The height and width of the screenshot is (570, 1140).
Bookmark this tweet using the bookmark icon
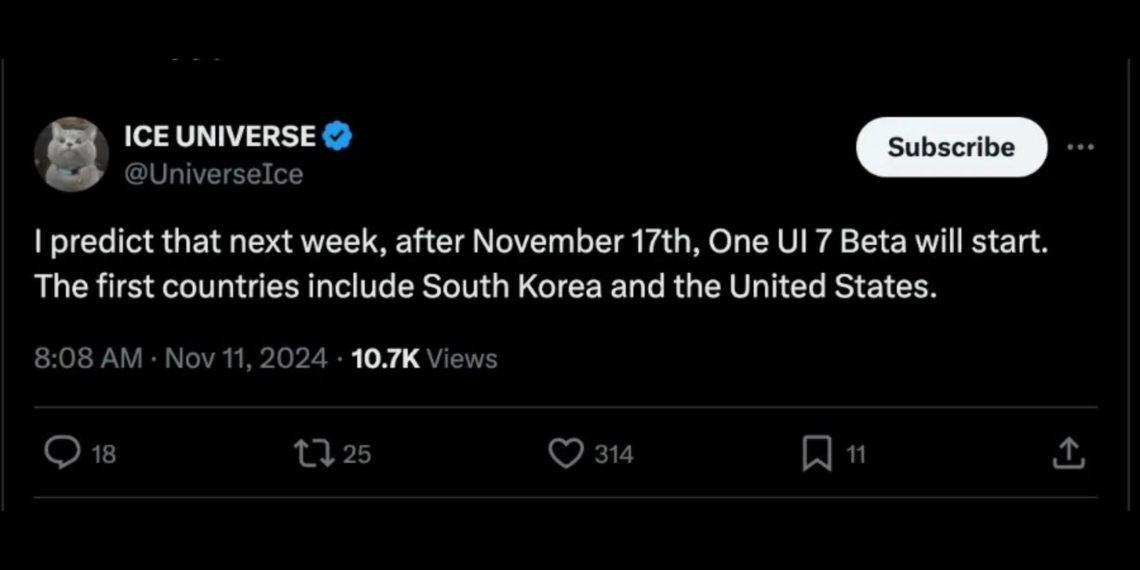[816, 454]
